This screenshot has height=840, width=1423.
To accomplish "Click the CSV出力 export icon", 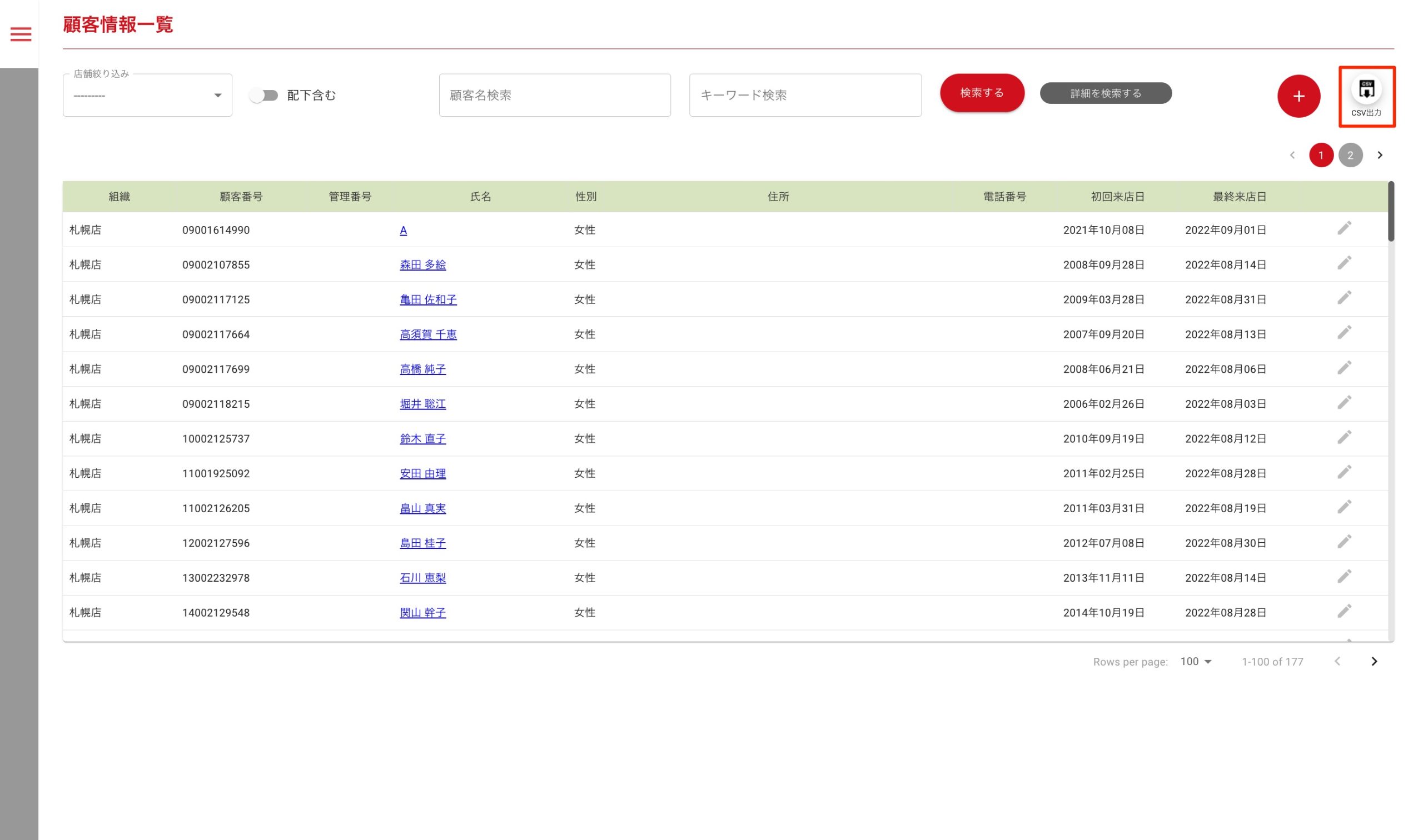I will coord(1366,90).
